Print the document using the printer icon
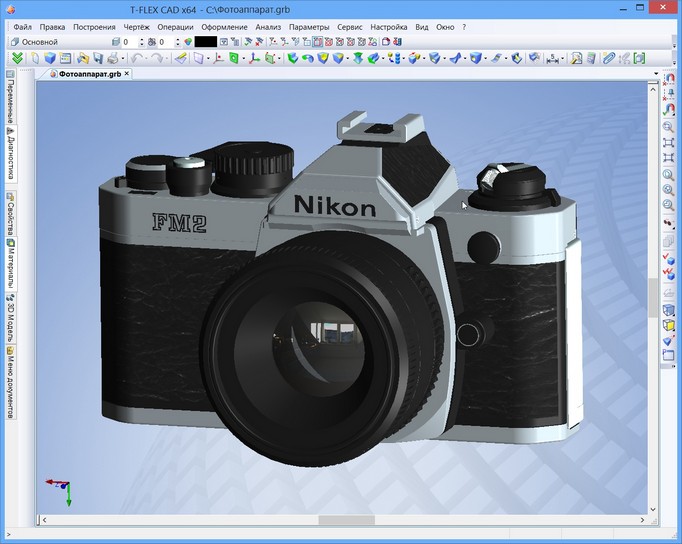682x544 pixels. tap(113, 58)
